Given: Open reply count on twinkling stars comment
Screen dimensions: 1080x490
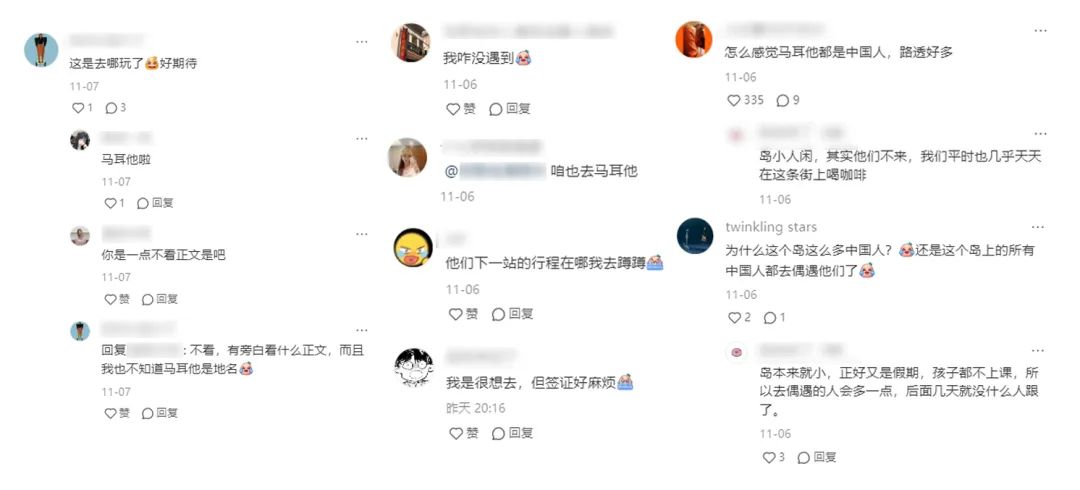Looking at the screenshot, I should pos(774,318).
